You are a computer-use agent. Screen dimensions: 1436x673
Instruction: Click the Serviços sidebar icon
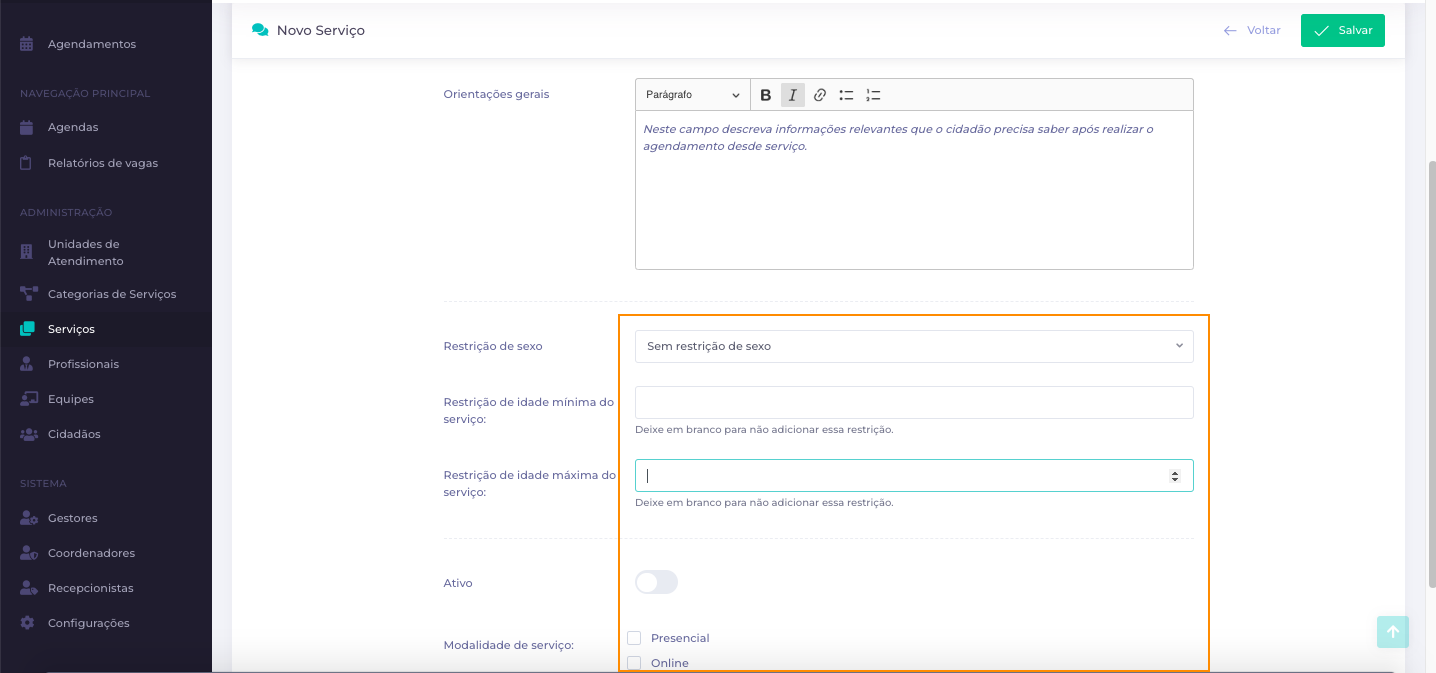coord(27,329)
